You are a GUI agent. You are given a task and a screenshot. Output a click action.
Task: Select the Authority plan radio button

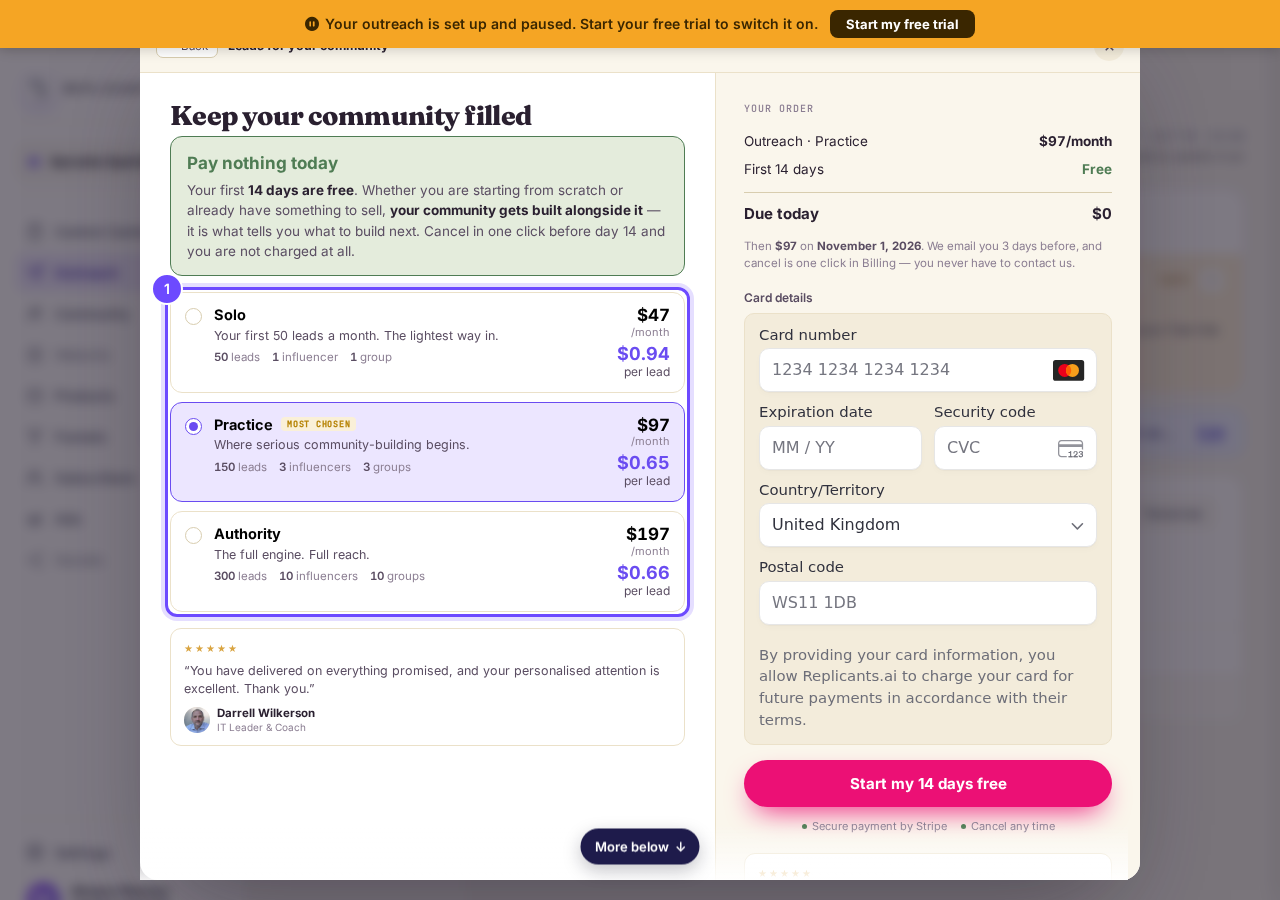193,535
